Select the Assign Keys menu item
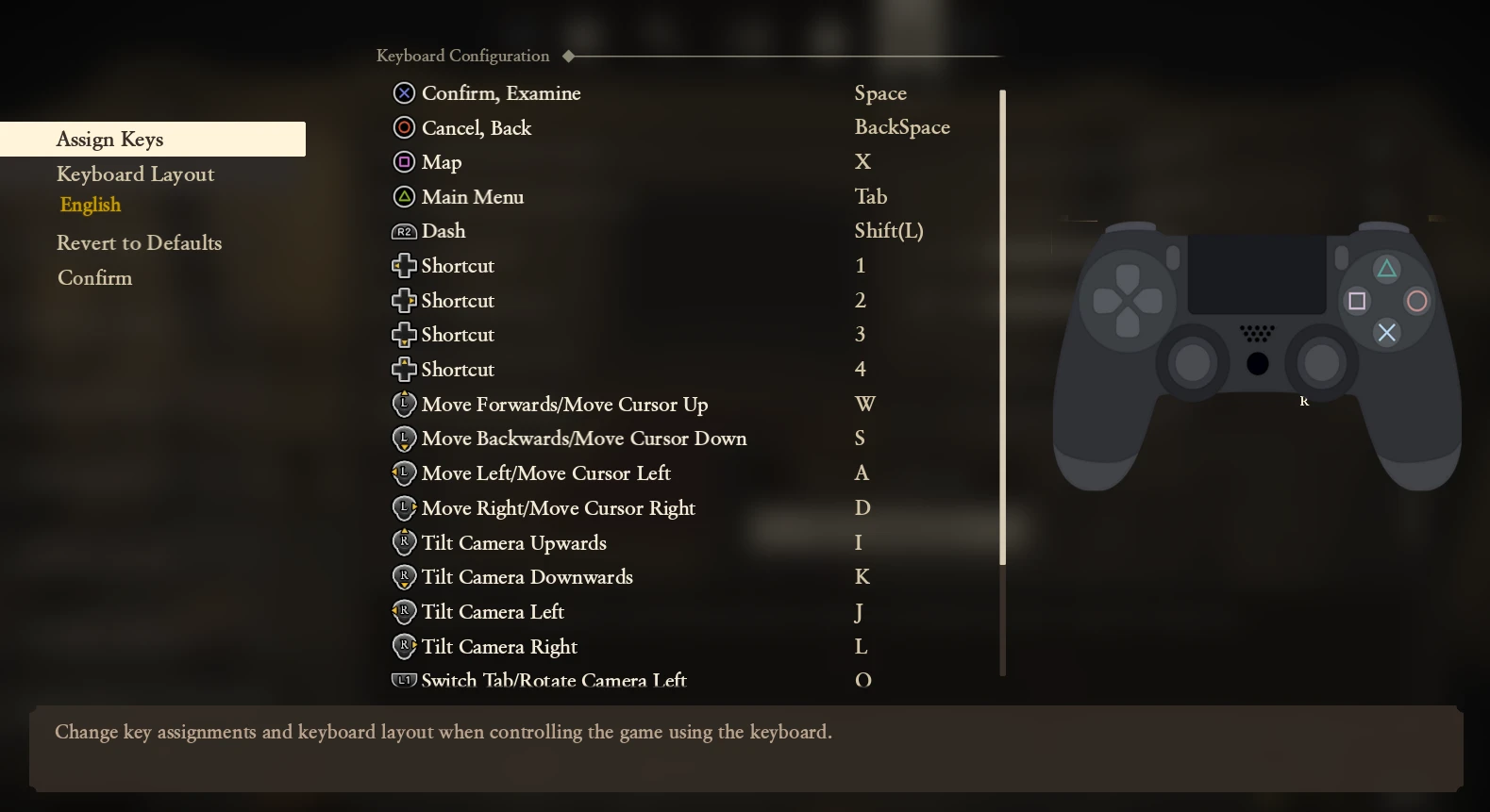Viewport: 1490px width, 812px height. pos(109,140)
